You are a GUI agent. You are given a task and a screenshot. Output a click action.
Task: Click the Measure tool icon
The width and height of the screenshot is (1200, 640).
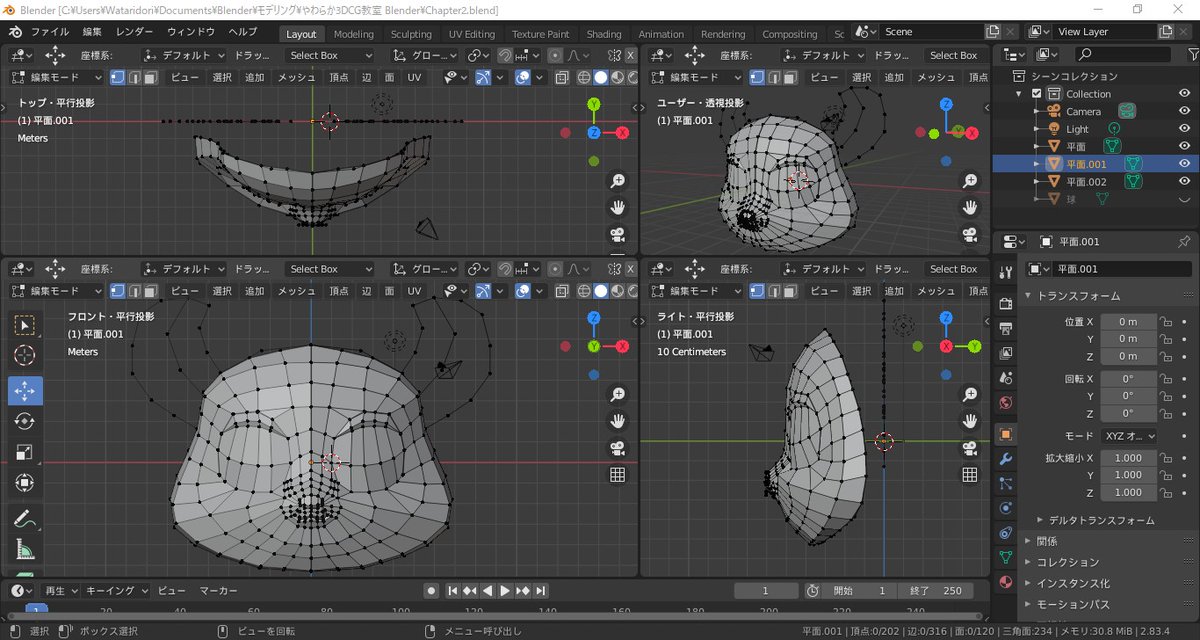click(25, 549)
